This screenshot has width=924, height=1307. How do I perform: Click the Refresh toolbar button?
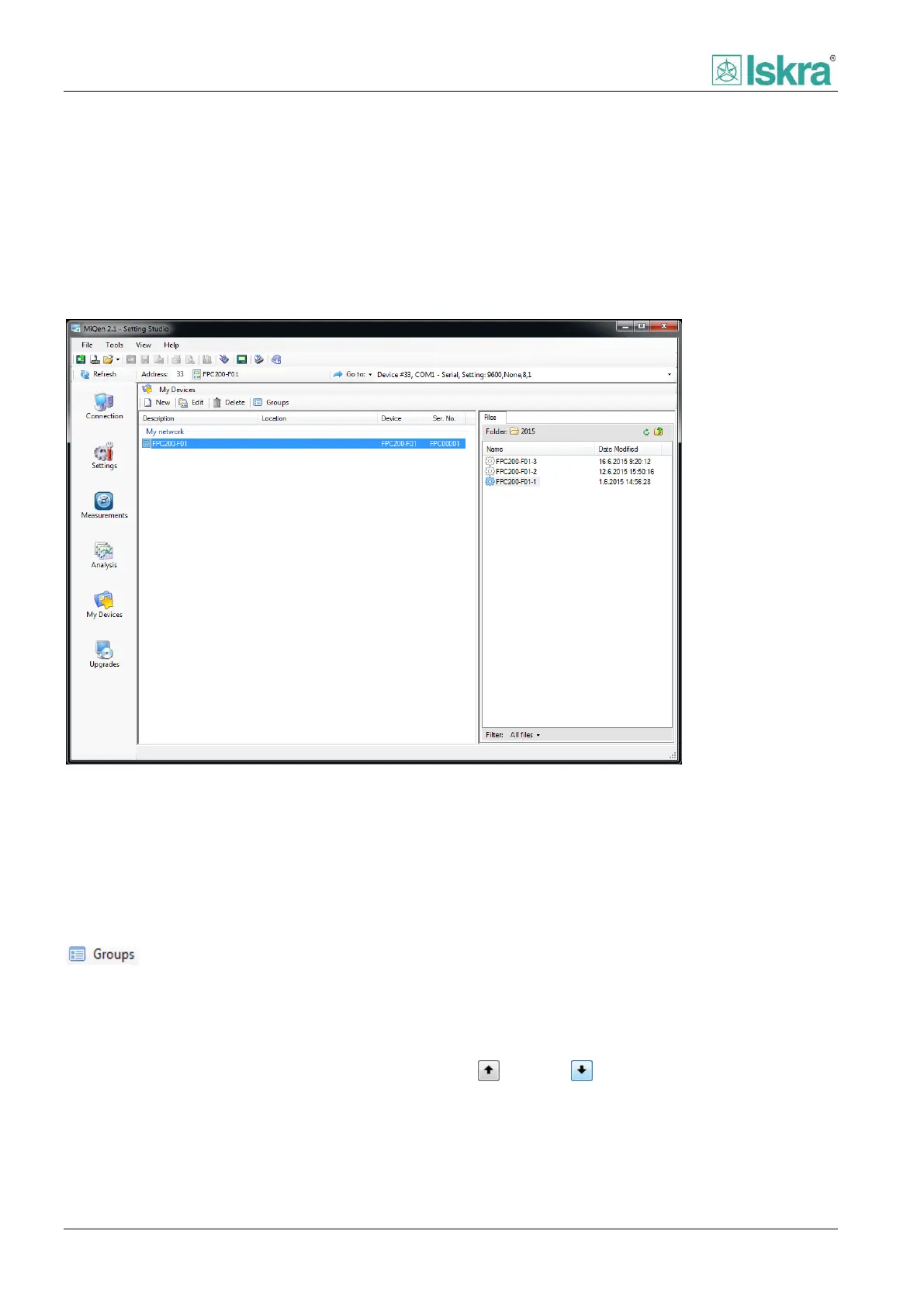pos(99,374)
